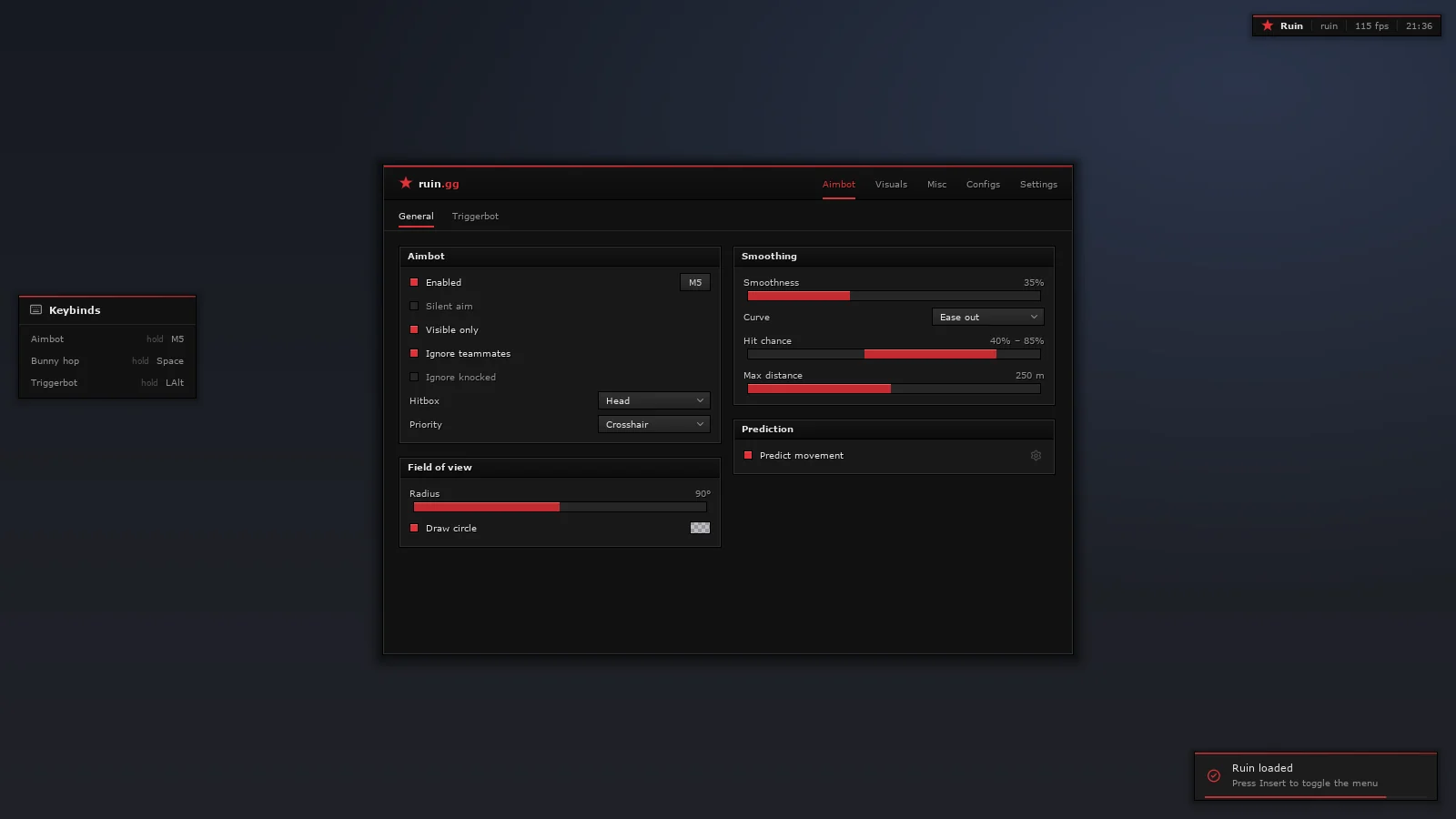The image size is (1456, 819).
Task: Open the Draw circle color swatch
Action: [x=700, y=529]
